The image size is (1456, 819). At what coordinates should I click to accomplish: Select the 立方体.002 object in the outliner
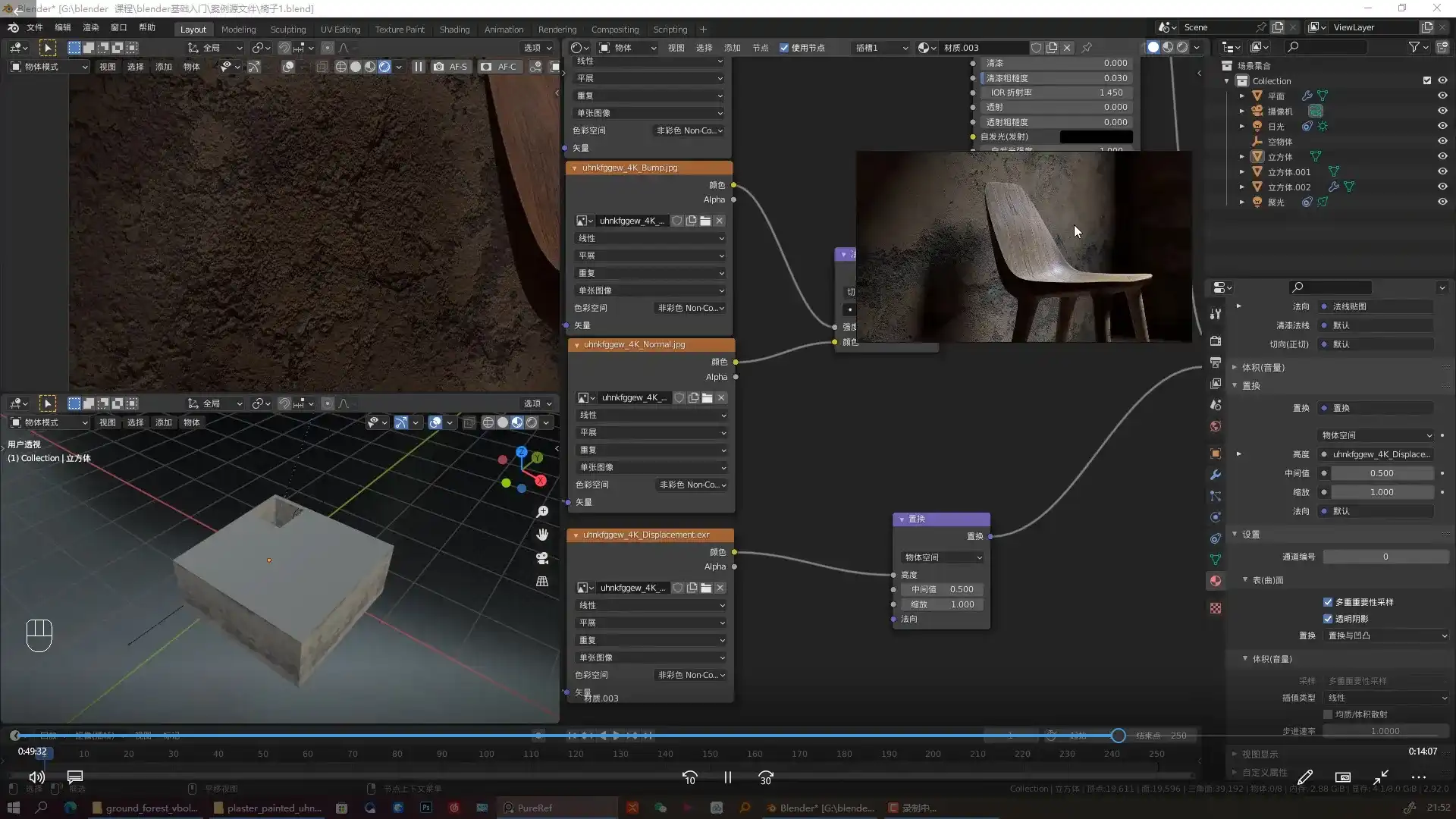(x=1288, y=187)
